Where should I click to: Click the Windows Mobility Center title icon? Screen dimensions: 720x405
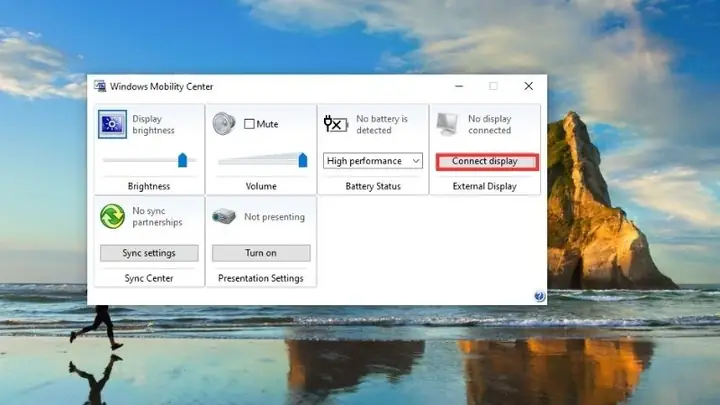(100, 86)
